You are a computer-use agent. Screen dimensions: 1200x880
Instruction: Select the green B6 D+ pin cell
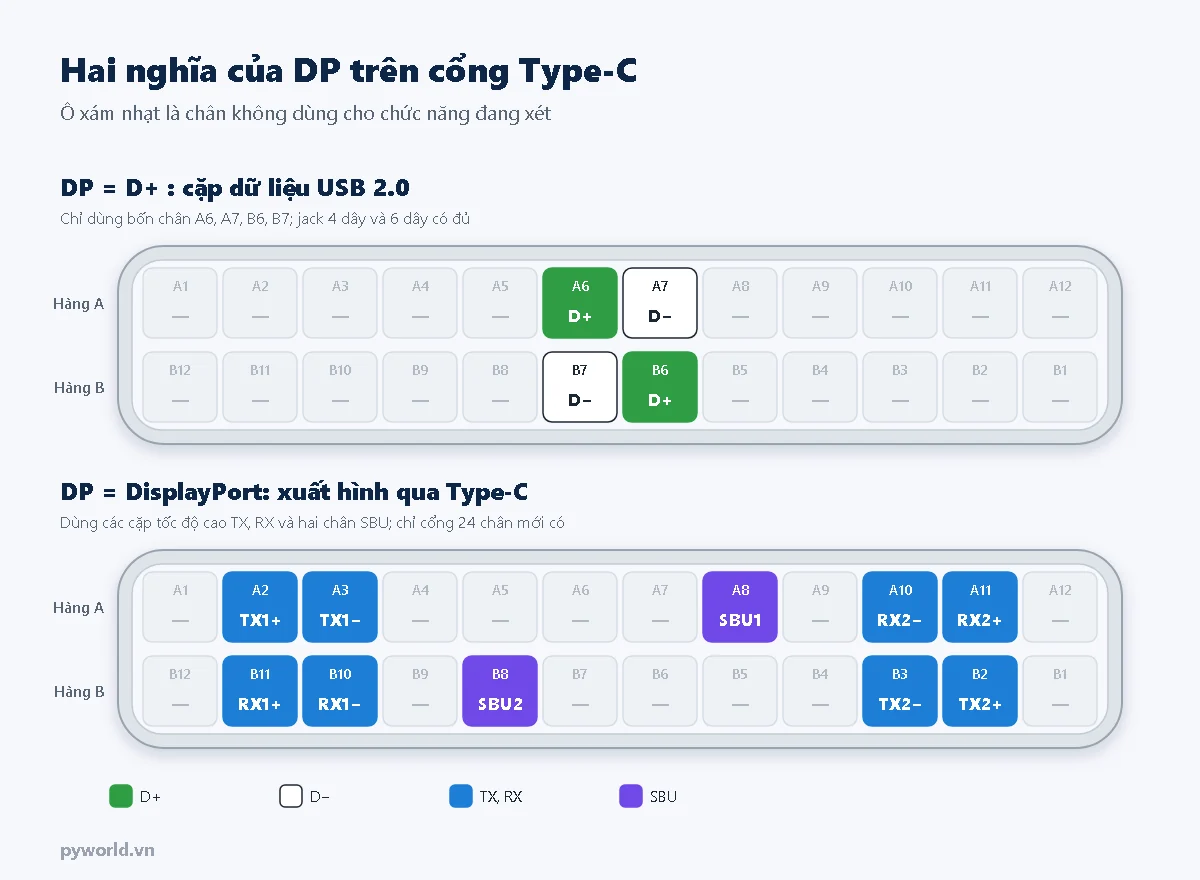pos(660,387)
